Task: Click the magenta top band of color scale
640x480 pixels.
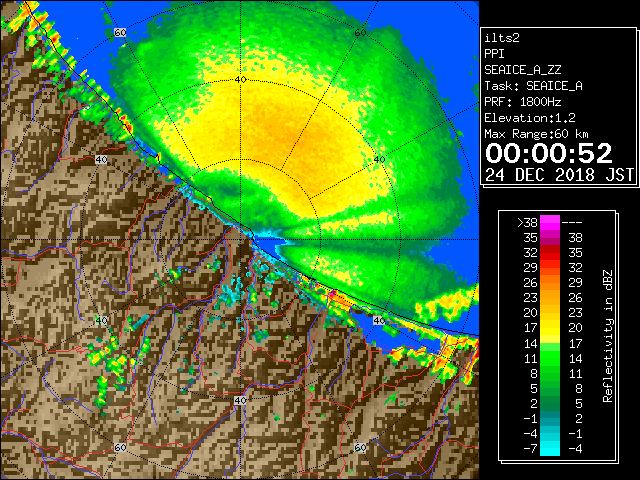Action: tap(550, 223)
